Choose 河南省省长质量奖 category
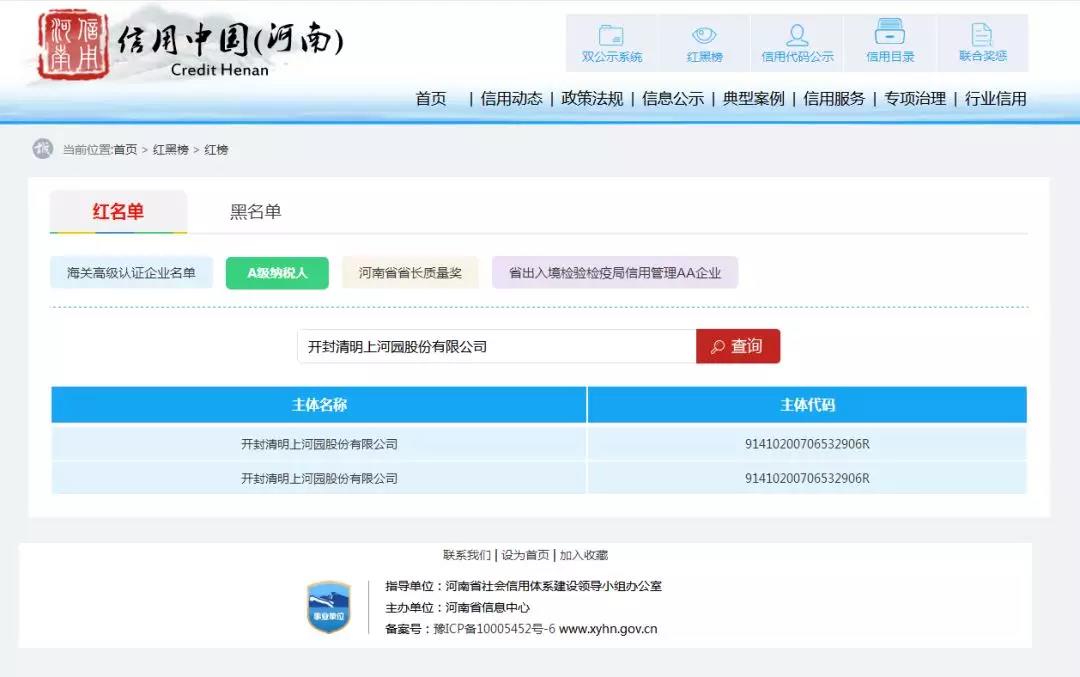Image resolution: width=1080 pixels, height=677 pixels. (410, 273)
